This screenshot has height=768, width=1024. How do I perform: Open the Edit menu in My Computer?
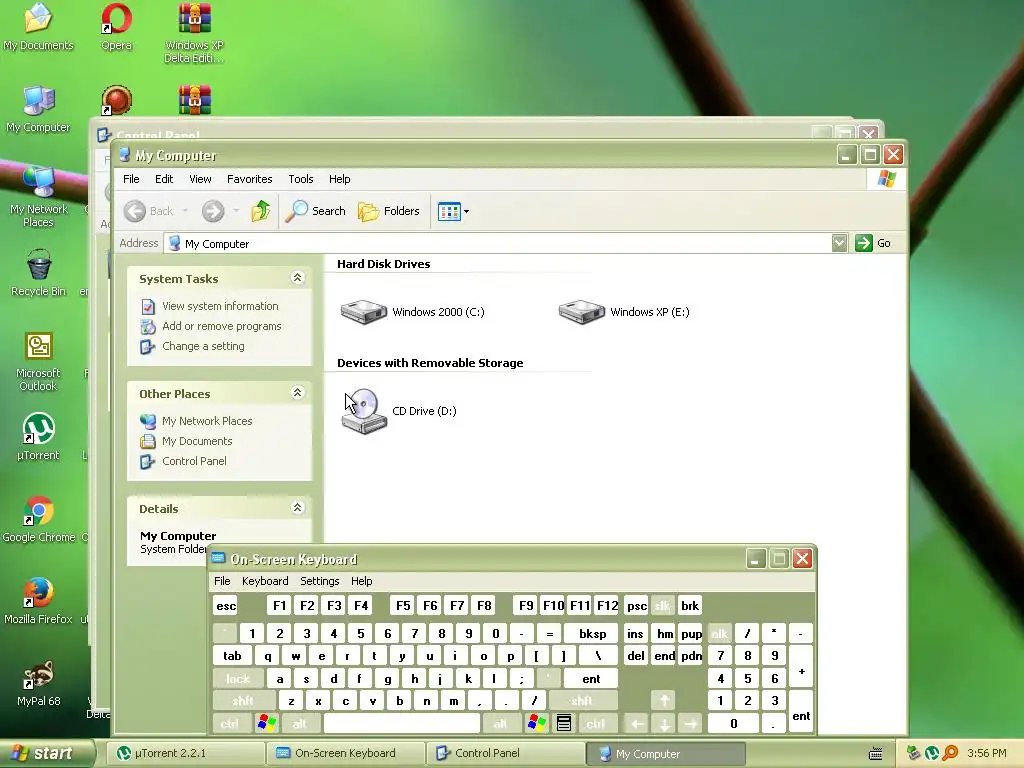click(164, 179)
